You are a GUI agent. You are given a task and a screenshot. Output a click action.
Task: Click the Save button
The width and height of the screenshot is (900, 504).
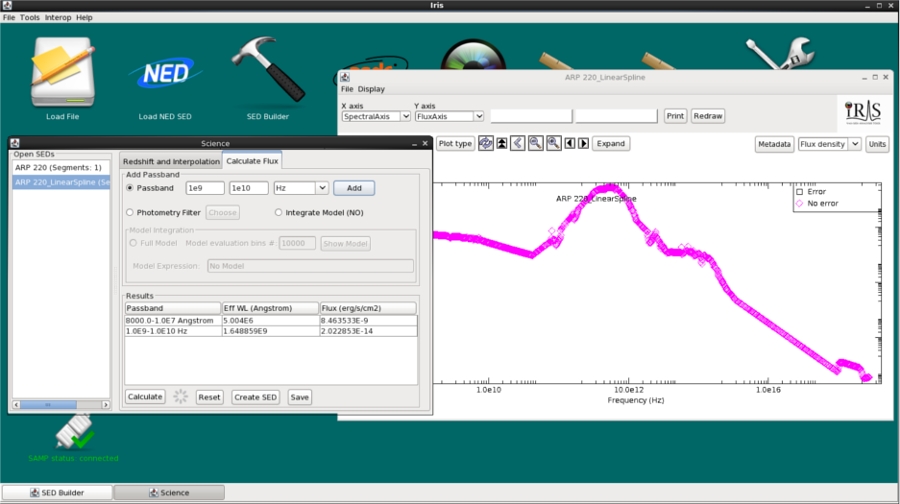click(x=300, y=397)
